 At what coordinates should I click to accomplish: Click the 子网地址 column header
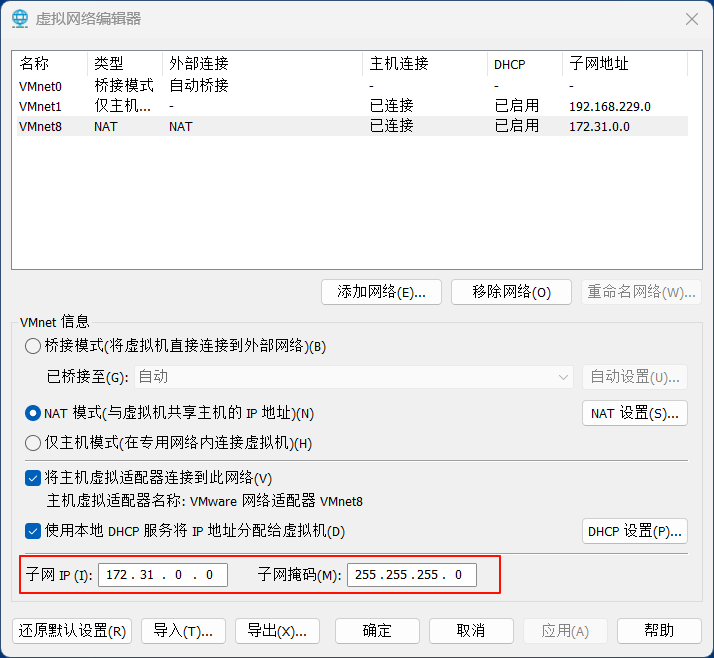(625, 63)
